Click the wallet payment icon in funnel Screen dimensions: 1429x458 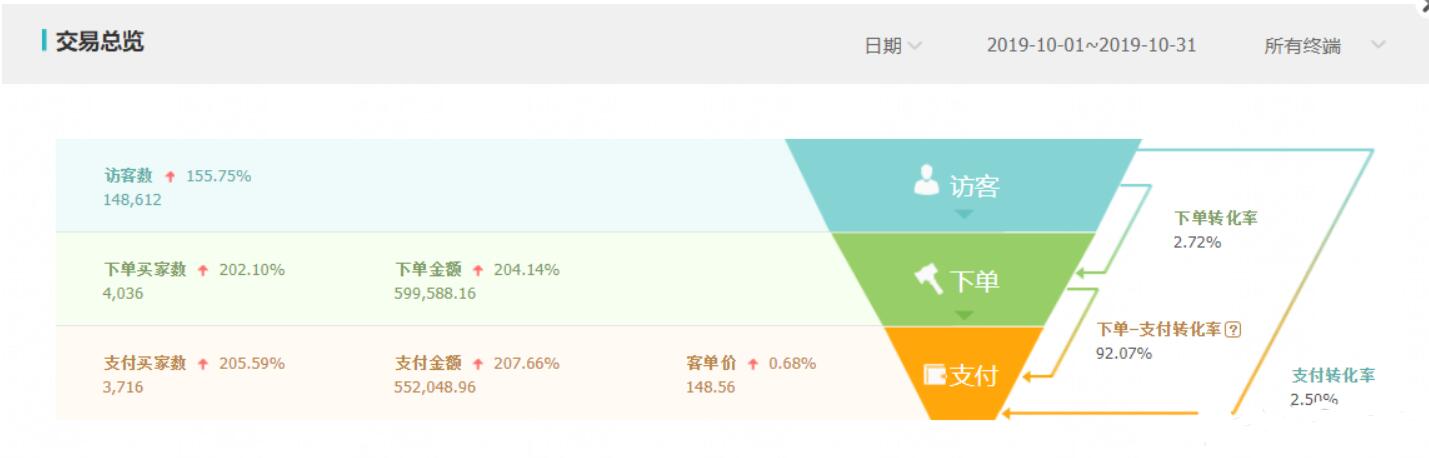(x=934, y=375)
